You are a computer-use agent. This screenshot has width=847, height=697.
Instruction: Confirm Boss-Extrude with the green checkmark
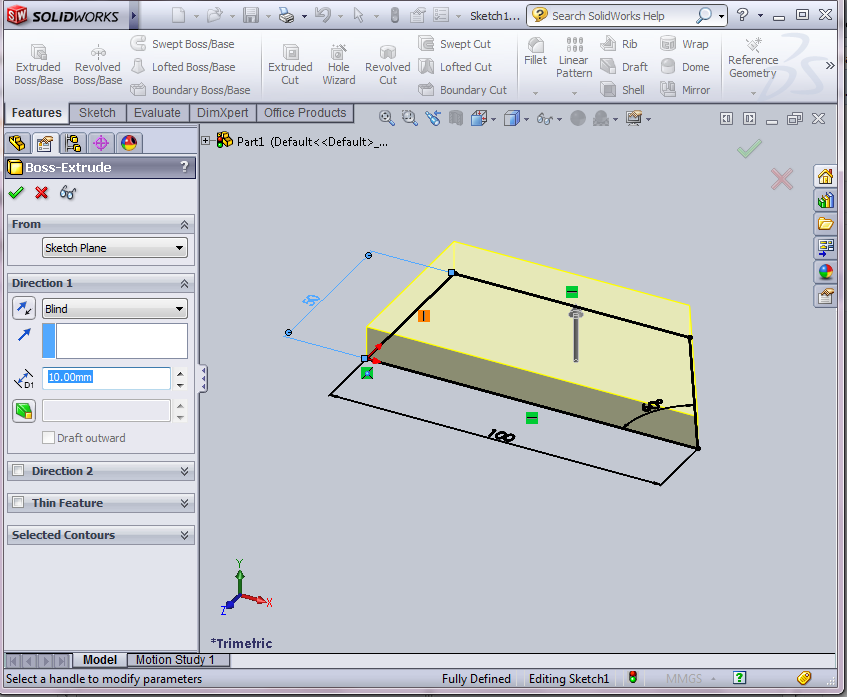16,193
